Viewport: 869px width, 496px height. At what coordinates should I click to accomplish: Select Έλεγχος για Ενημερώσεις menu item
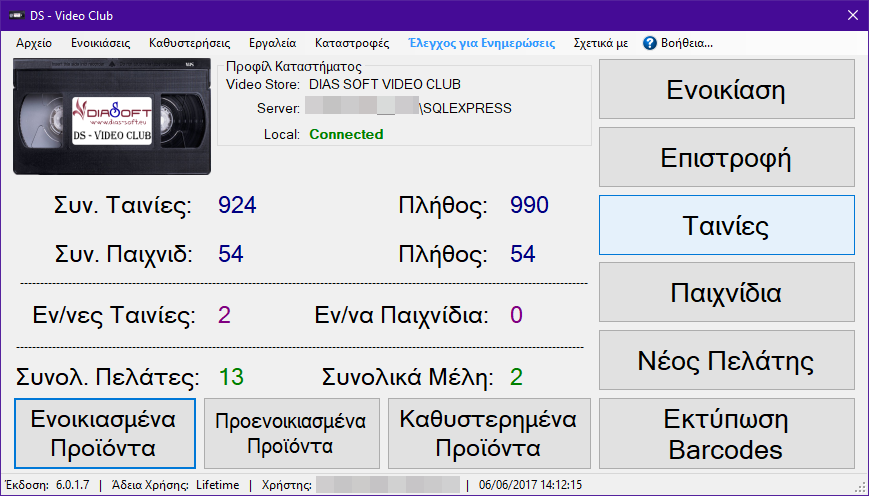click(482, 43)
